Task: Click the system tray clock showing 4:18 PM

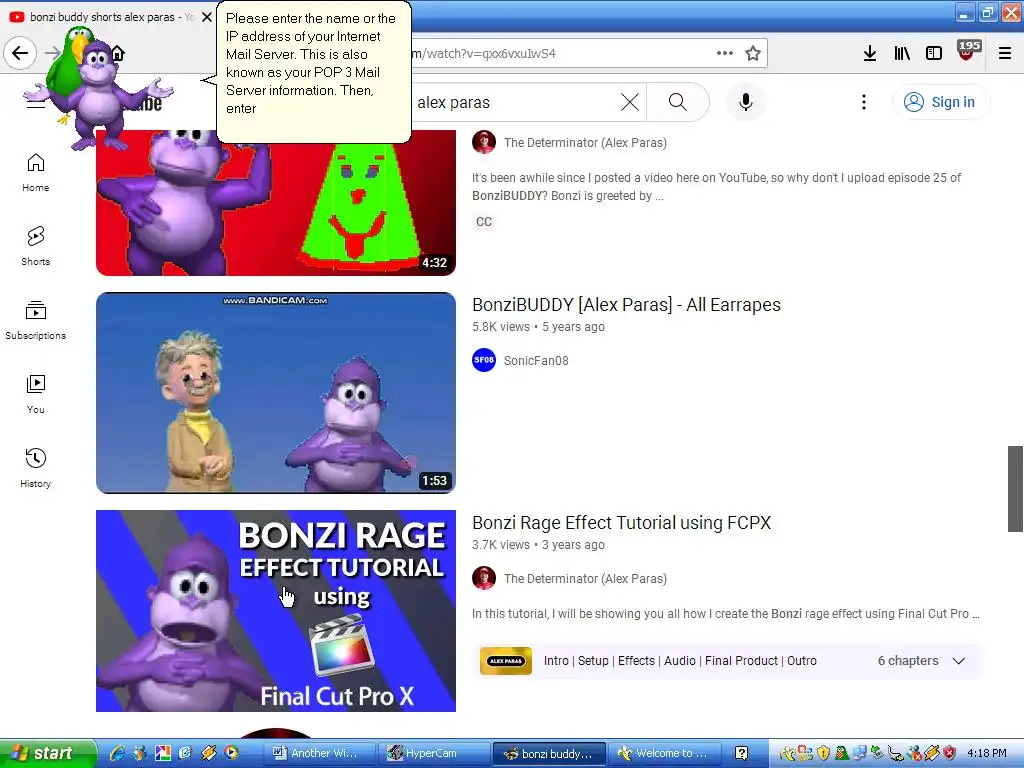Action: click(987, 753)
